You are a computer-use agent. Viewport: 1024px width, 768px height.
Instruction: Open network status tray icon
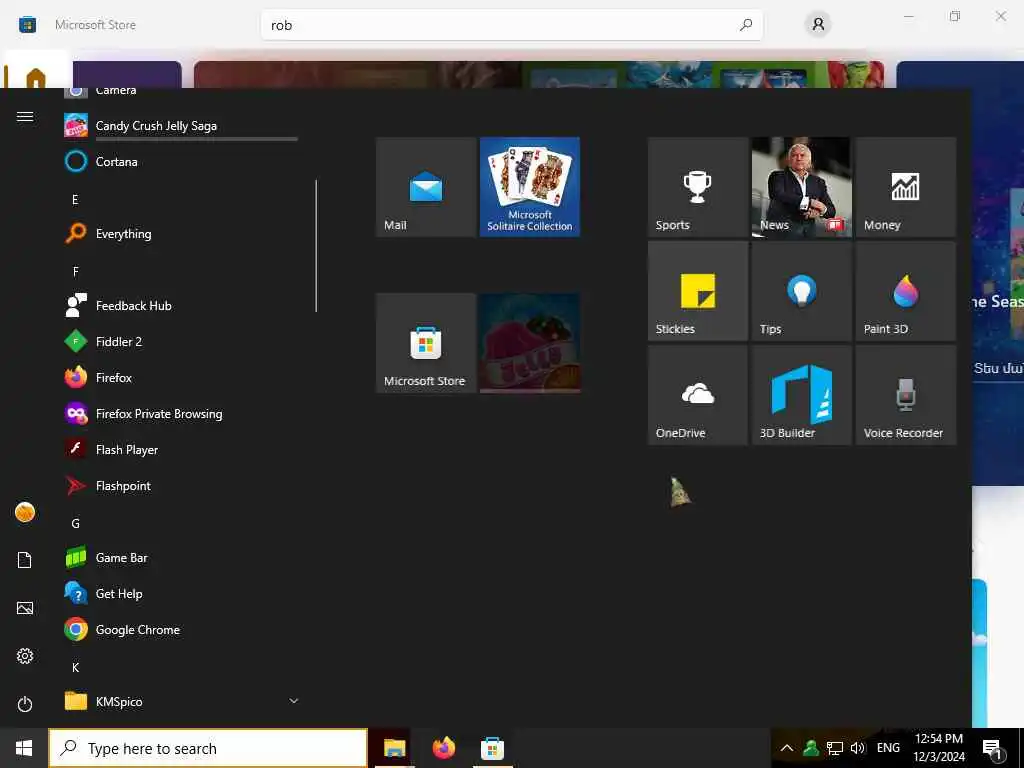tap(835, 748)
